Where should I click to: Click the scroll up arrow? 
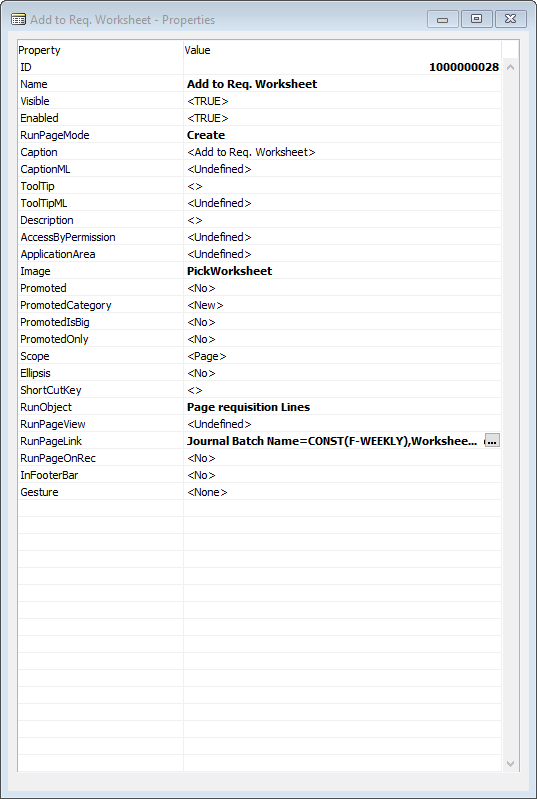(x=510, y=67)
